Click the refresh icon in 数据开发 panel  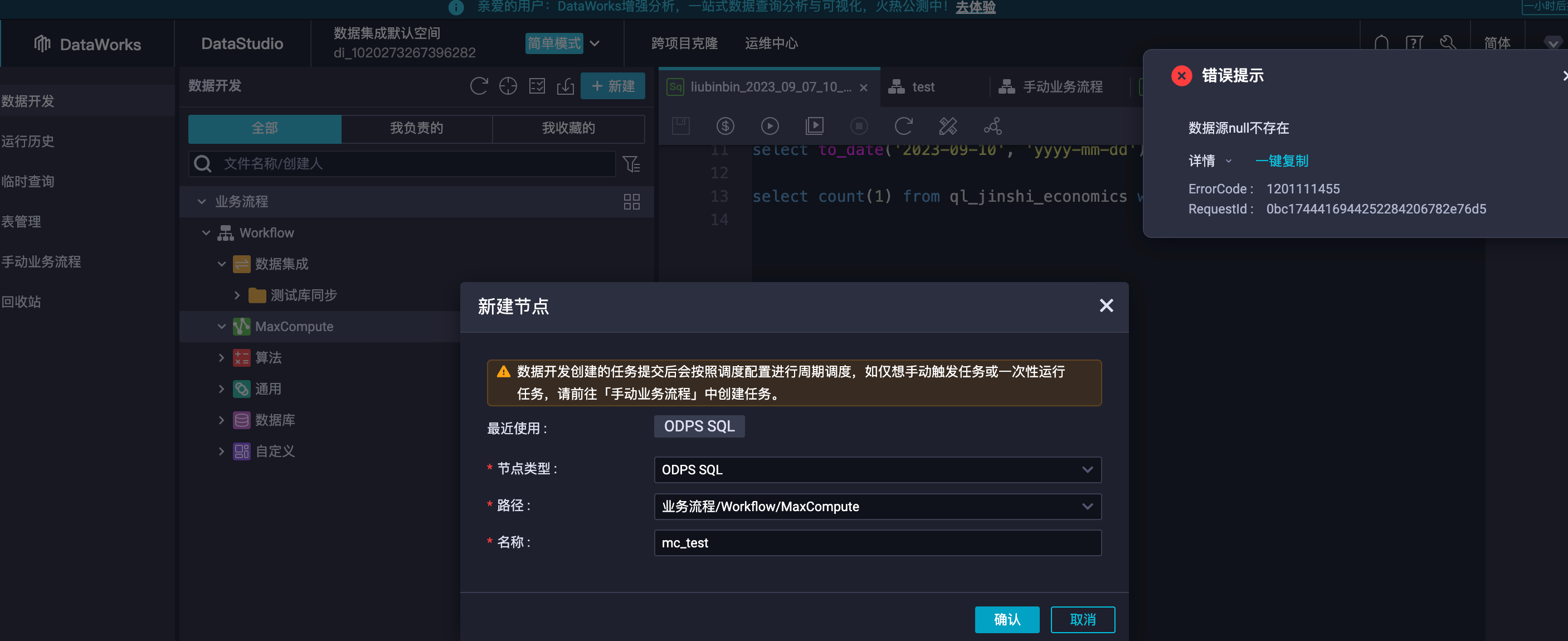[479, 86]
